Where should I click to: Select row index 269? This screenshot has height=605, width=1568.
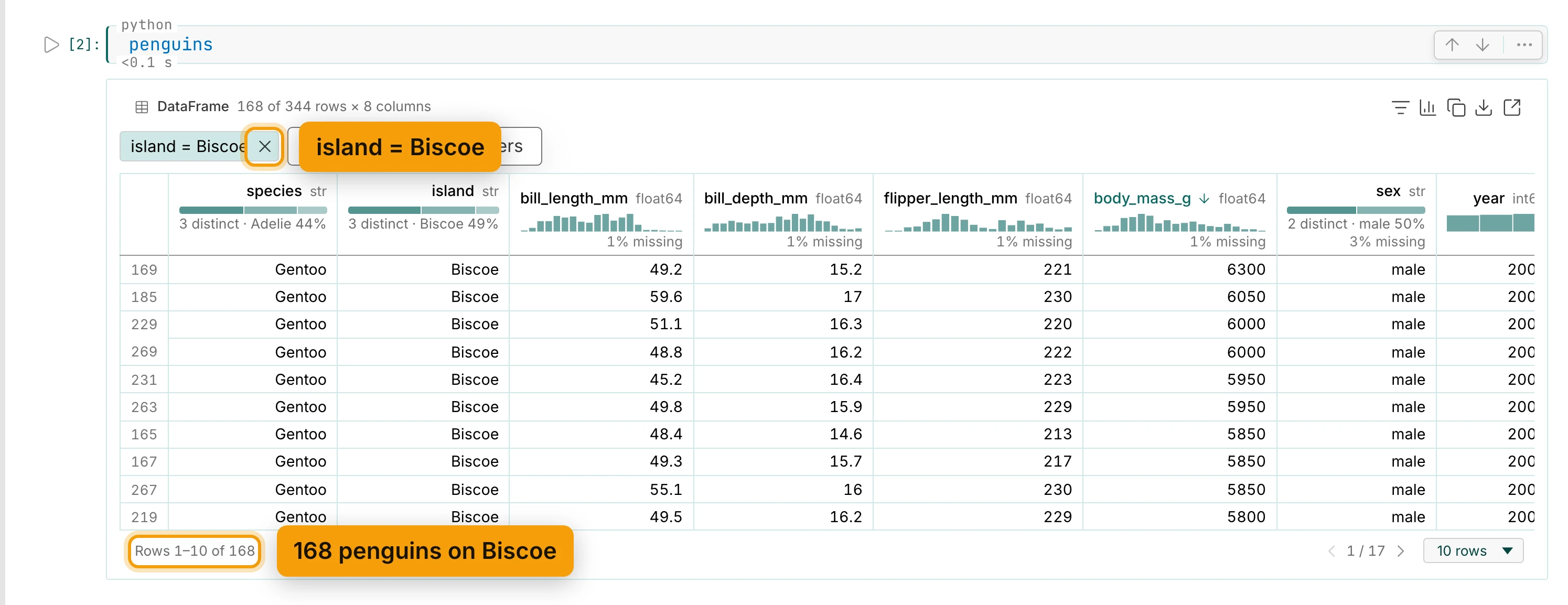(144, 352)
